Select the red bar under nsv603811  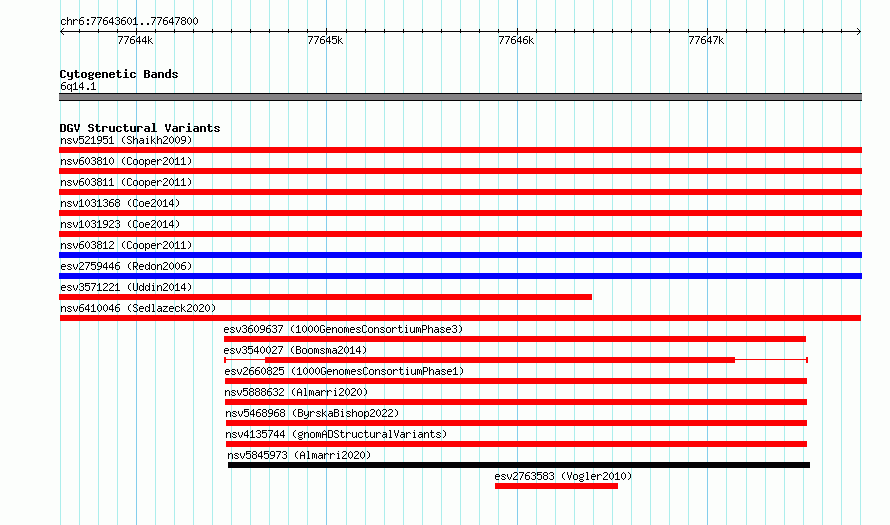point(460,192)
